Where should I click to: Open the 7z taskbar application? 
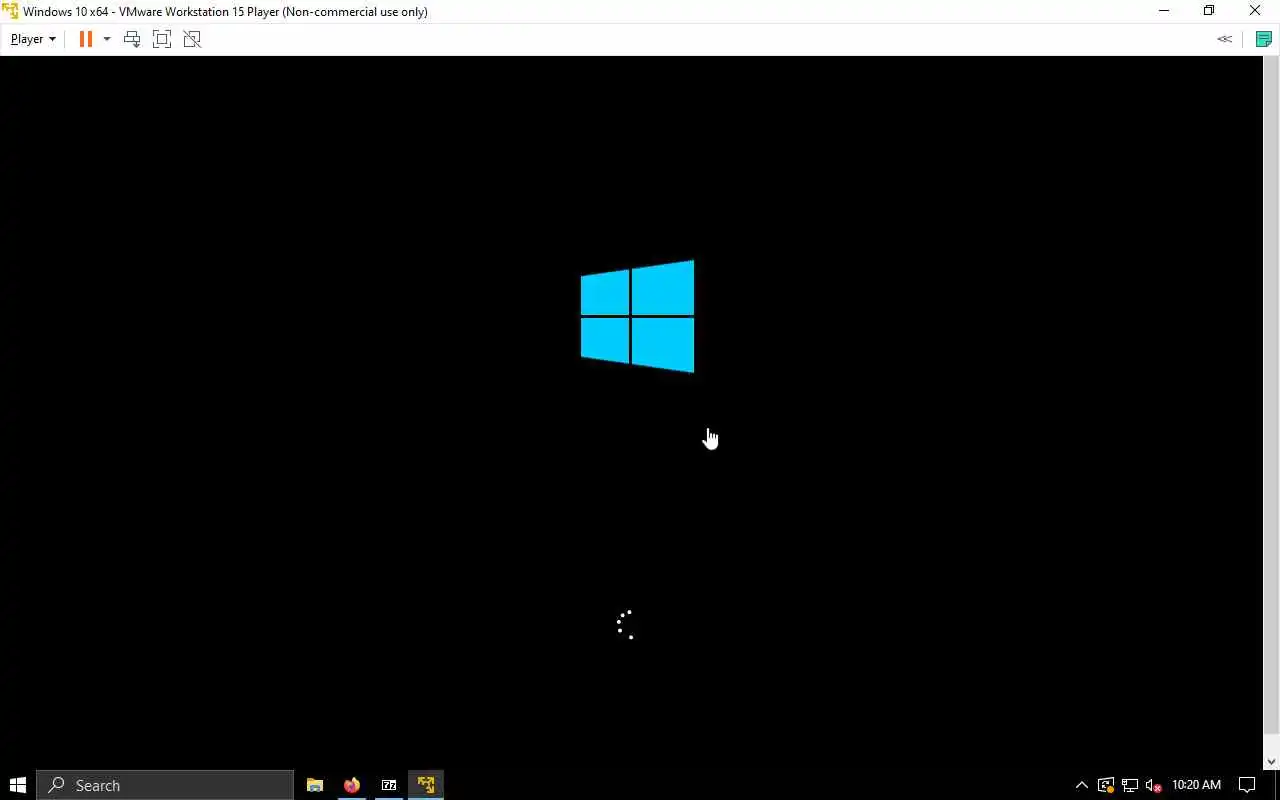(x=389, y=785)
